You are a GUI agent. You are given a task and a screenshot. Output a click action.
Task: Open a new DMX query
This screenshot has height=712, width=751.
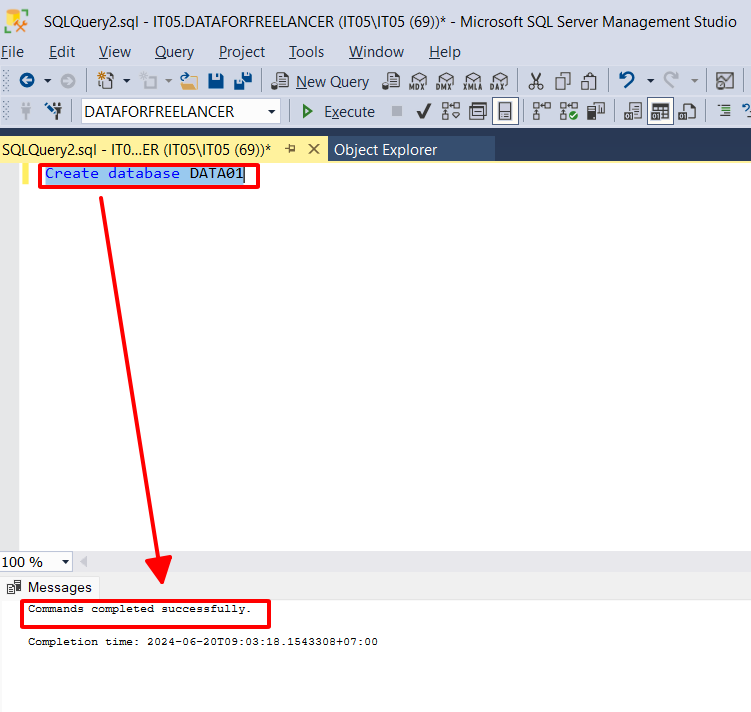445,81
